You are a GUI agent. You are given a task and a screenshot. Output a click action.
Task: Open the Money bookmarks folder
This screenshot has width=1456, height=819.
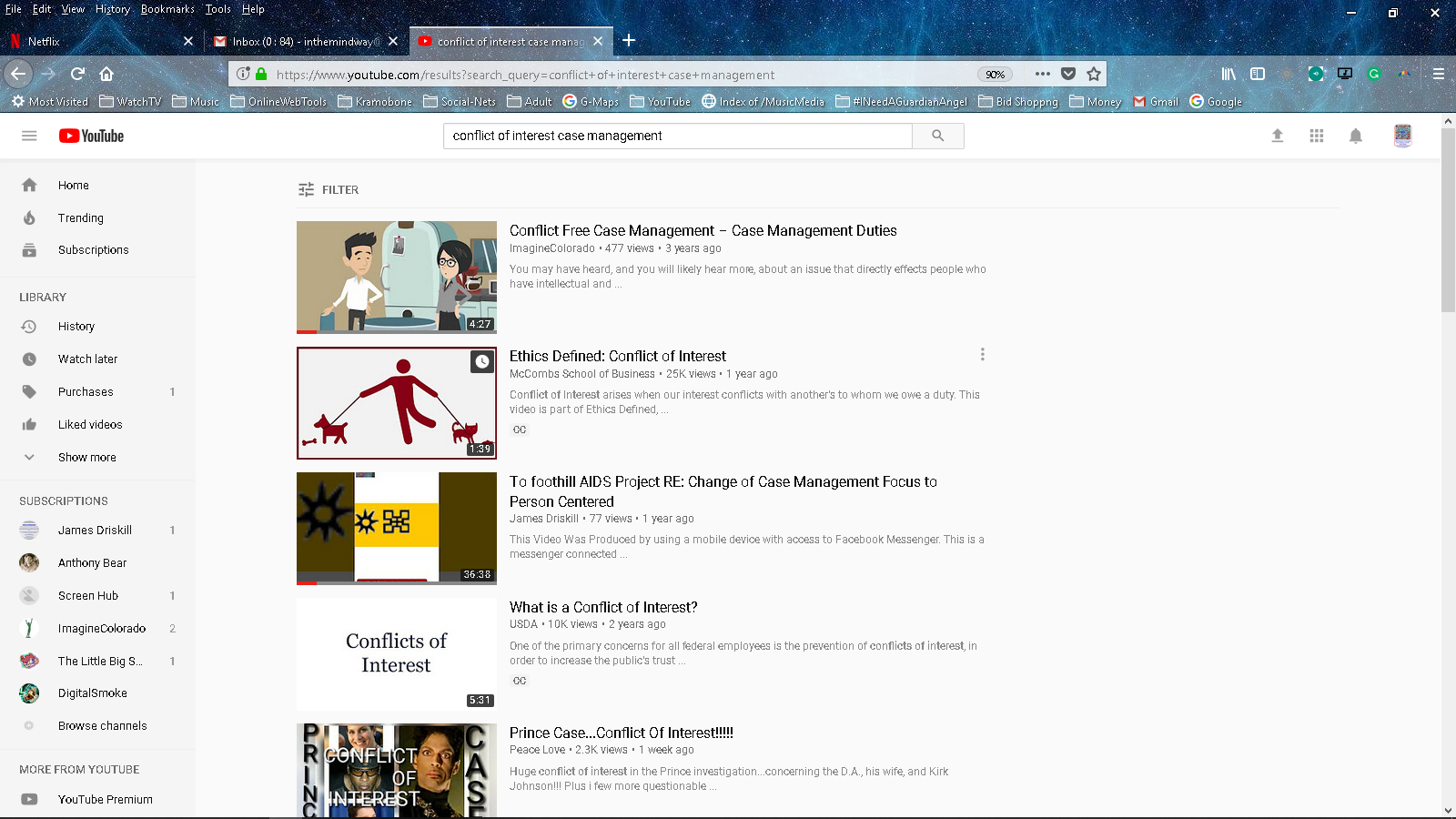coord(1095,102)
